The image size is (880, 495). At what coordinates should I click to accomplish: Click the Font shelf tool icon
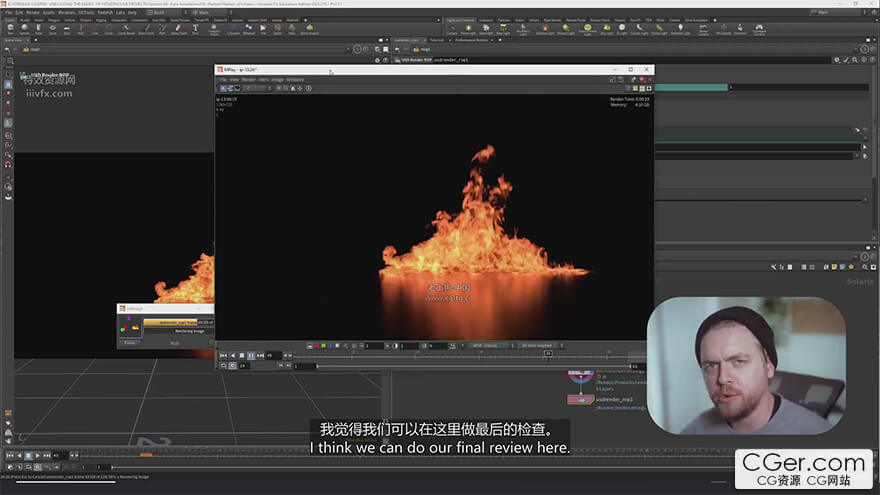(195, 29)
